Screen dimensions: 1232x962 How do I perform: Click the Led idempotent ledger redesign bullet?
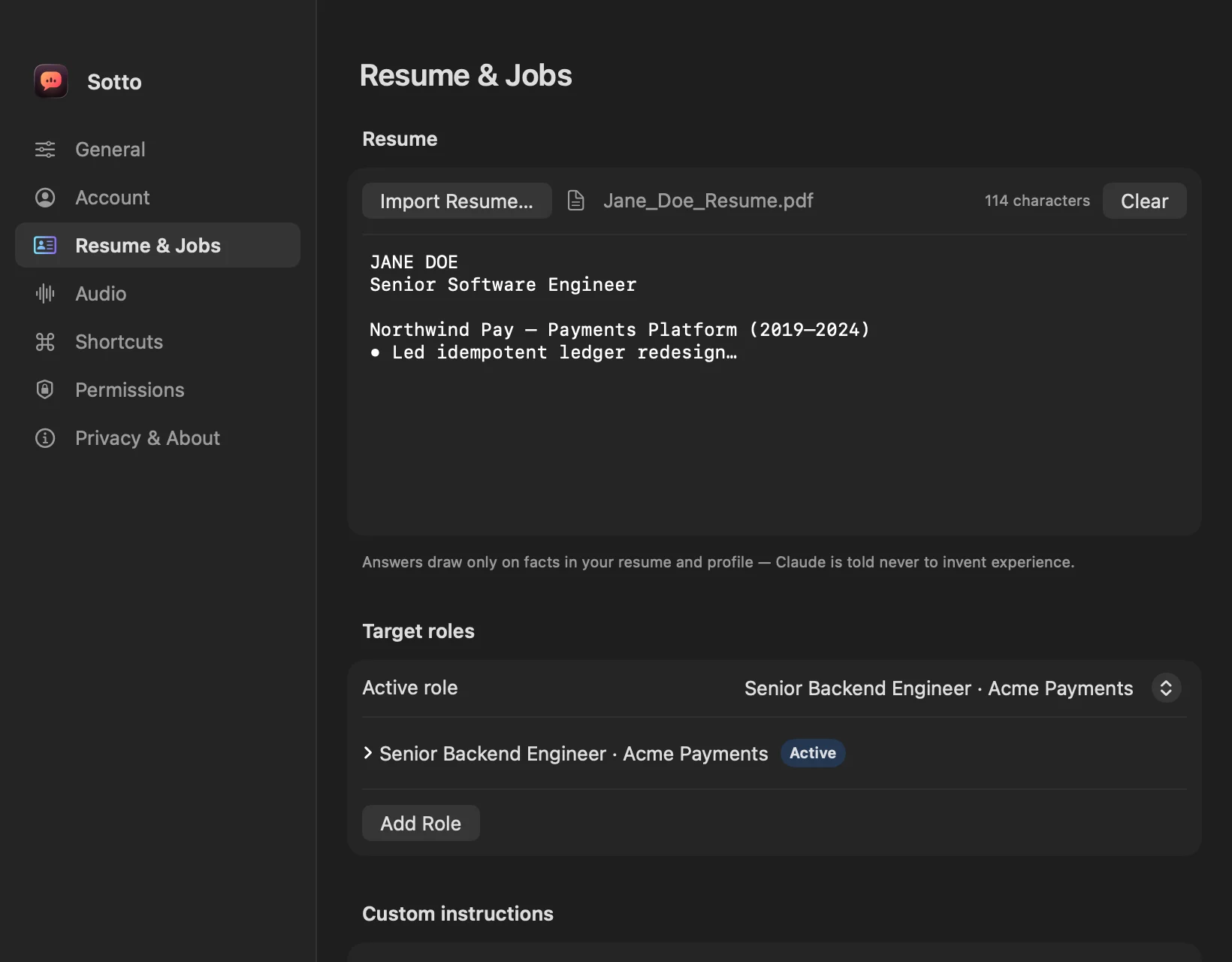tap(554, 352)
